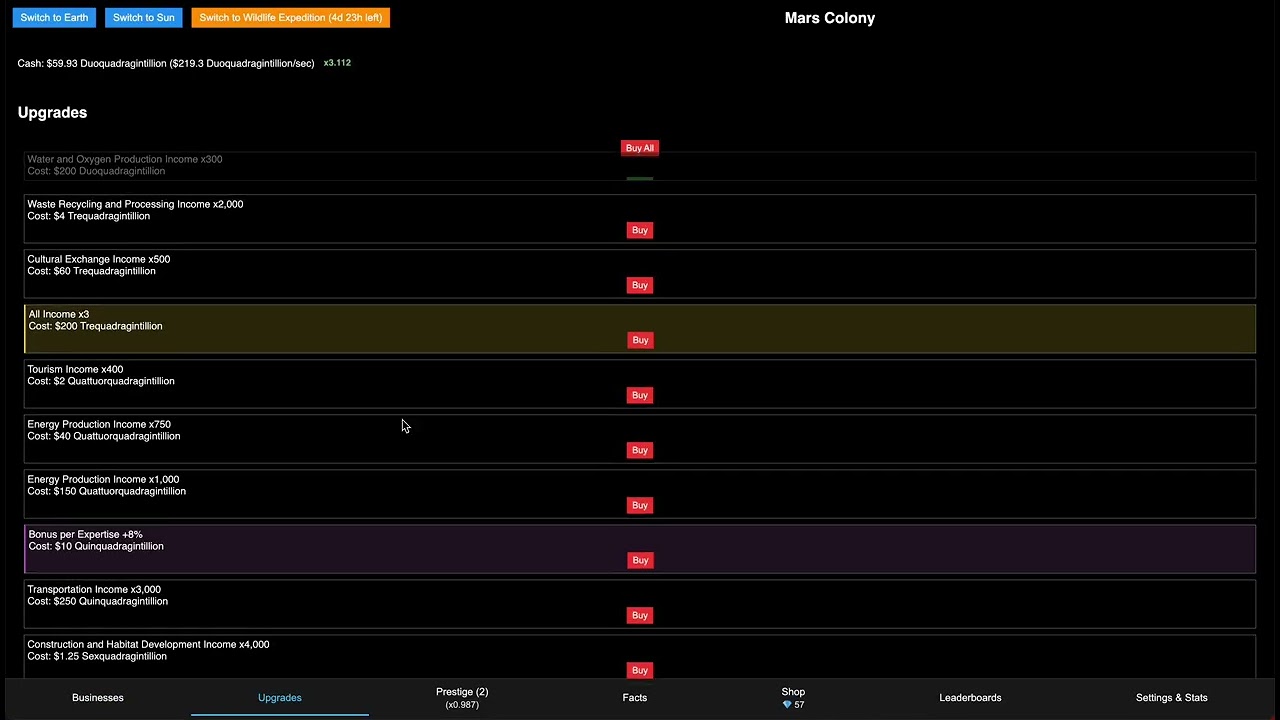
Task: Buy Waste Recycling and Processing x2,000 upgrade
Action: (640, 230)
